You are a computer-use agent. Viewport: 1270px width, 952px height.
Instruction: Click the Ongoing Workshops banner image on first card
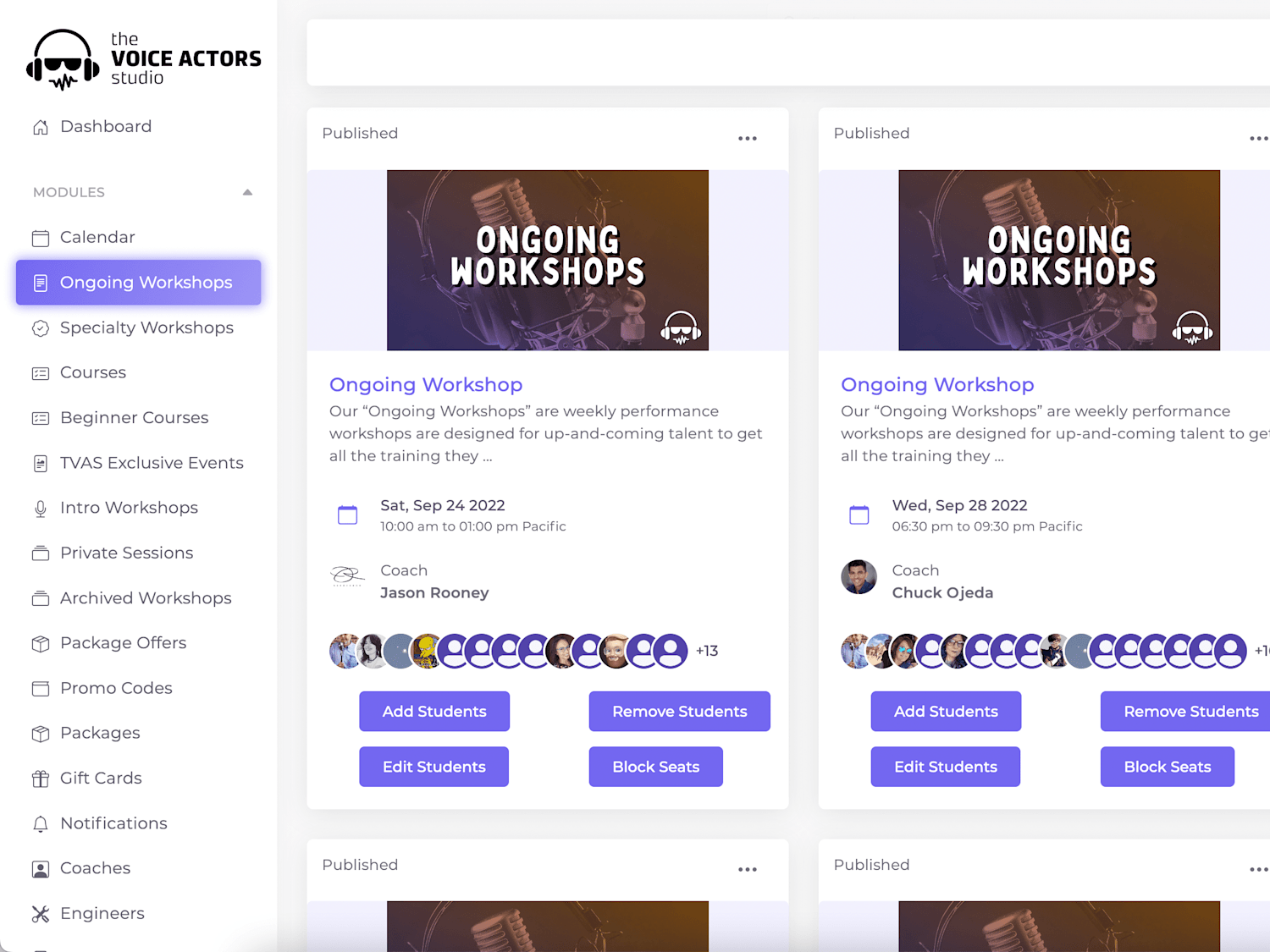coord(548,261)
